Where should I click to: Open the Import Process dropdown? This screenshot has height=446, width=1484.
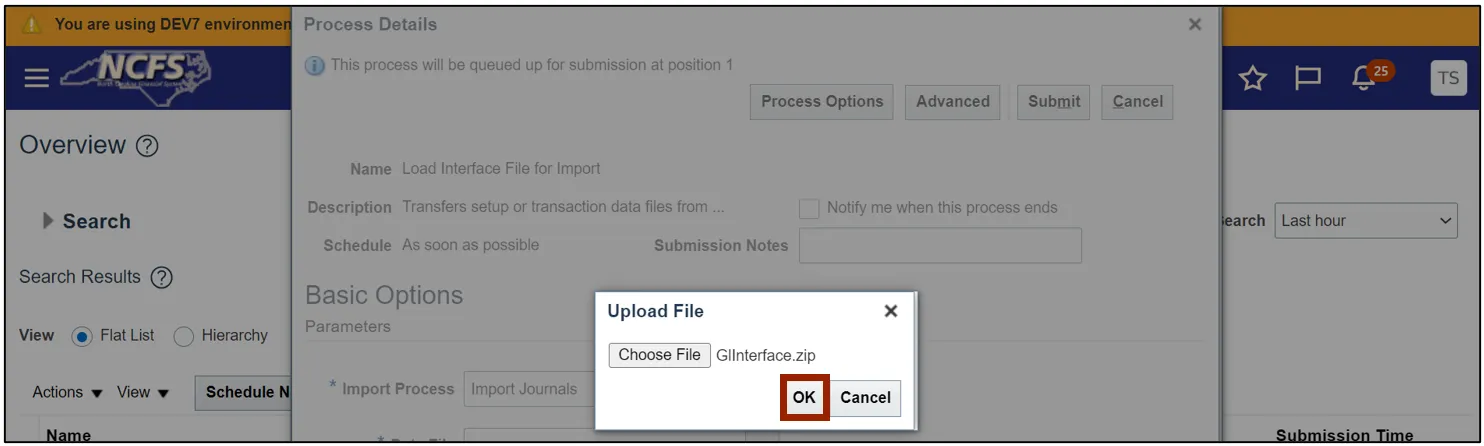click(528, 389)
